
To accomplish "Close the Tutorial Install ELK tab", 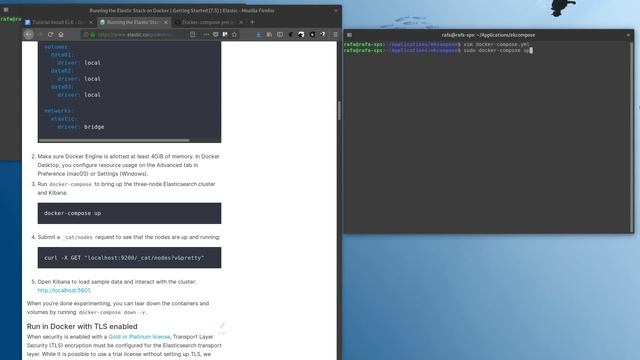I will coord(91,22).
